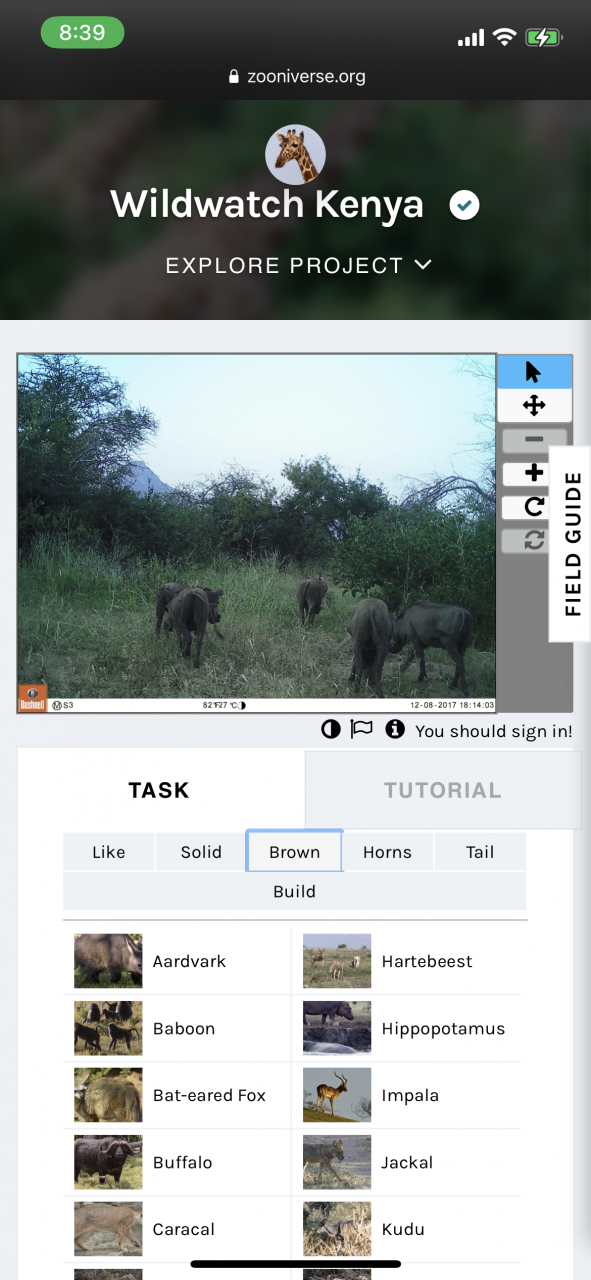Open the Field Guide panel
Screen dimensions: 591x1280
click(x=572, y=544)
